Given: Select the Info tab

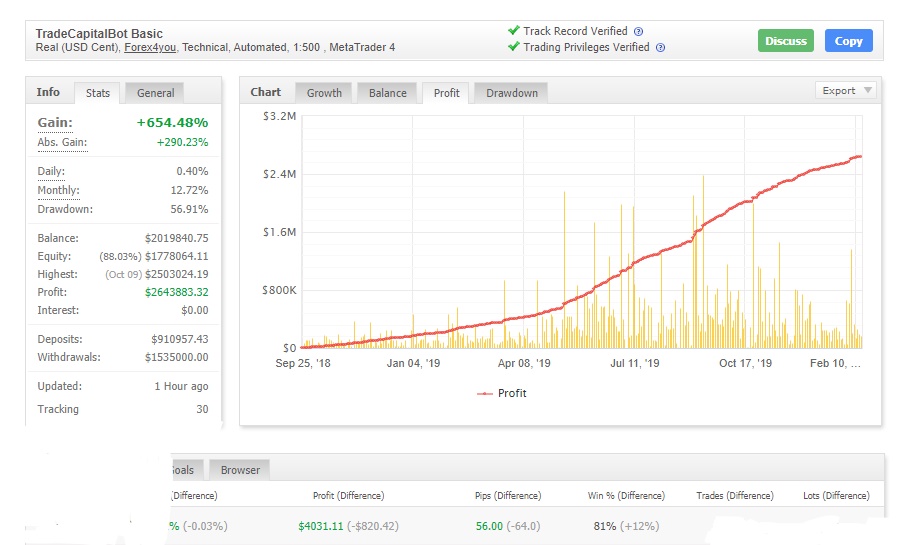Looking at the screenshot, I should coord(48,92).
